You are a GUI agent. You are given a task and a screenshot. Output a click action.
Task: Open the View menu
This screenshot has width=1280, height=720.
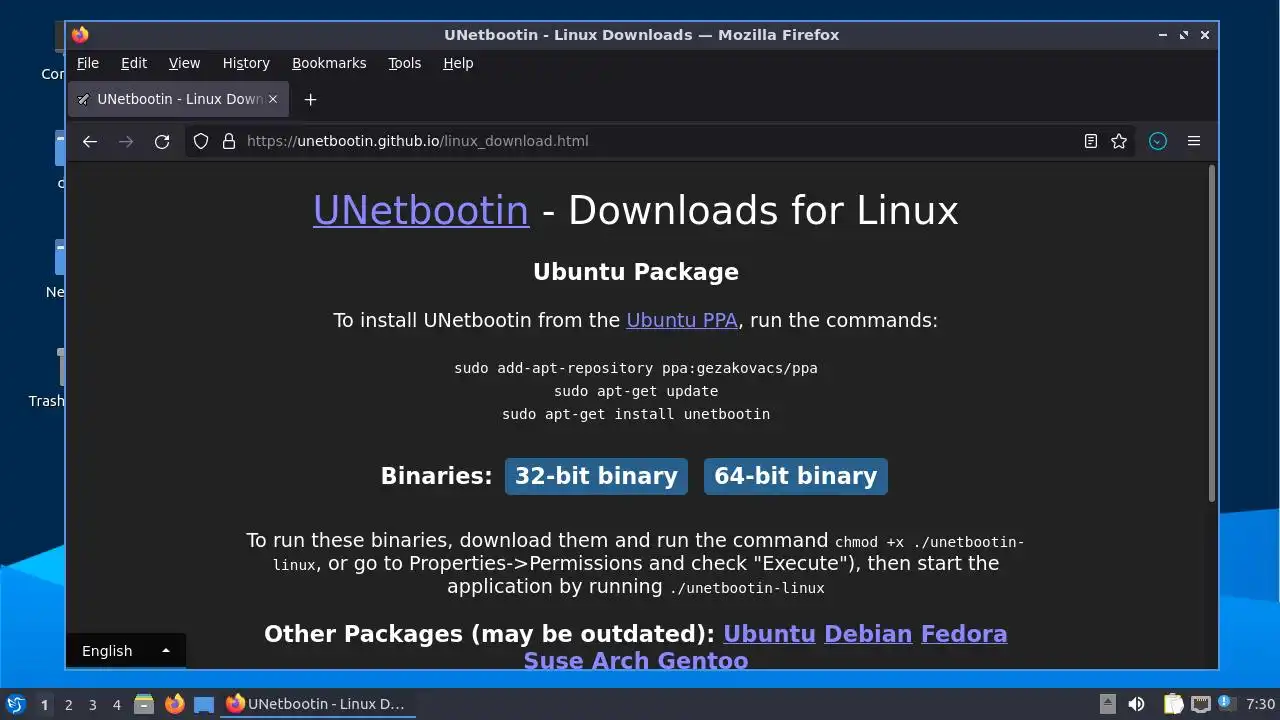(x=184, y=63)
